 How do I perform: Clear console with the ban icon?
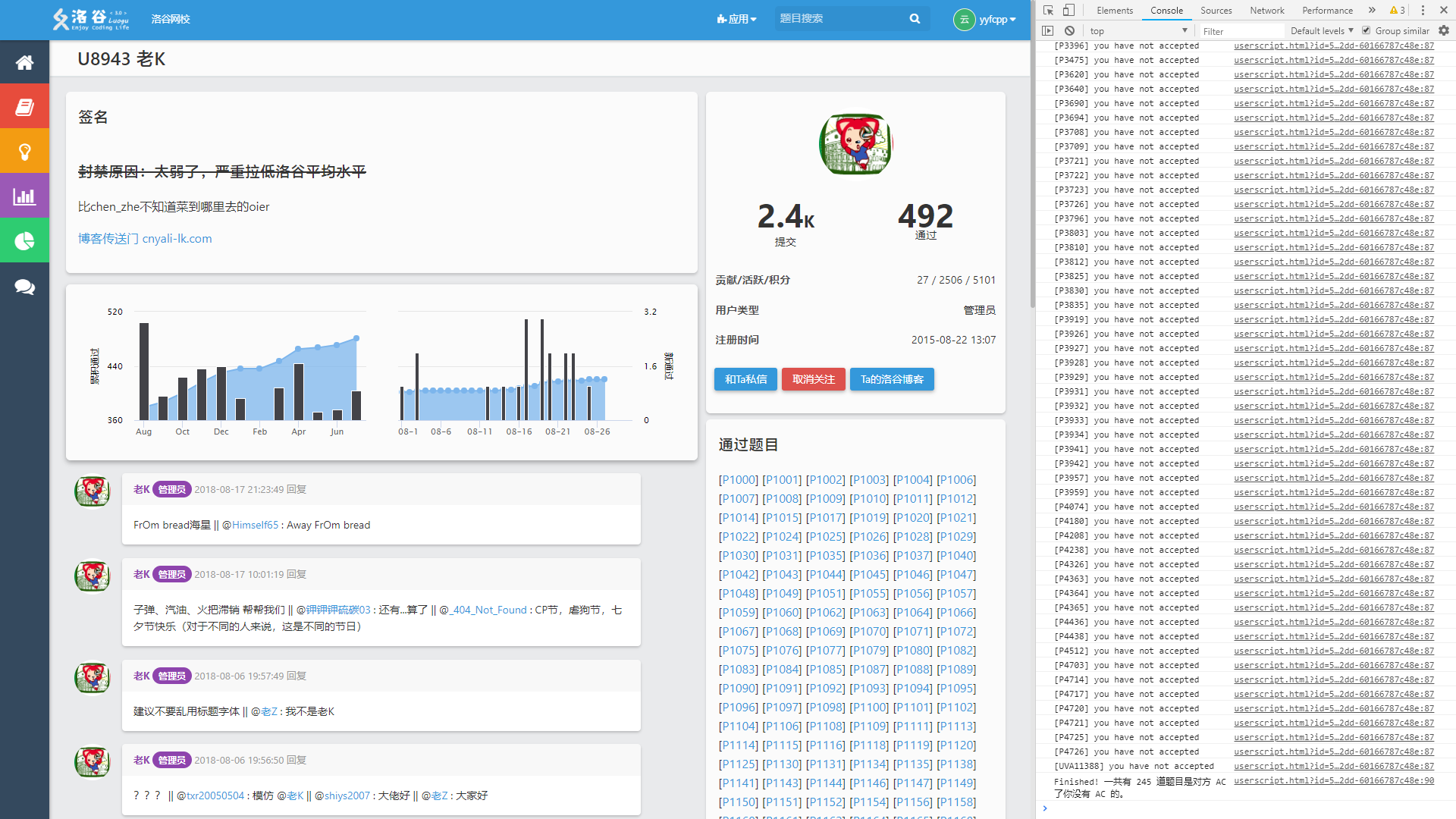point(1069,31)
